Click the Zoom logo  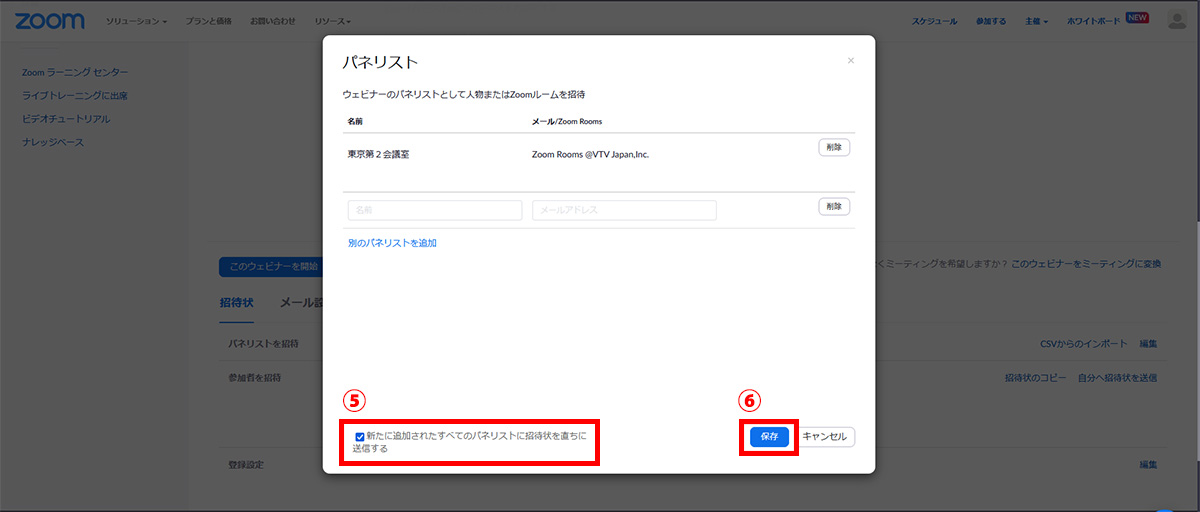(50, 21)
